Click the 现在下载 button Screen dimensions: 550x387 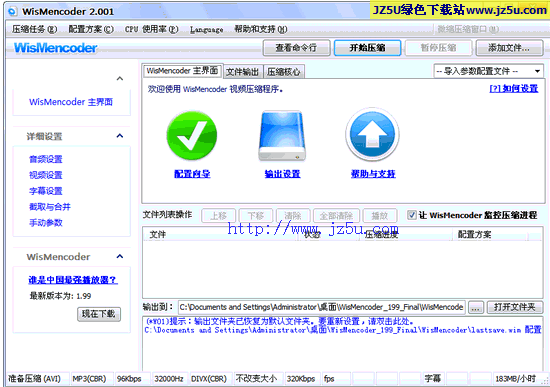pos(99,314)
